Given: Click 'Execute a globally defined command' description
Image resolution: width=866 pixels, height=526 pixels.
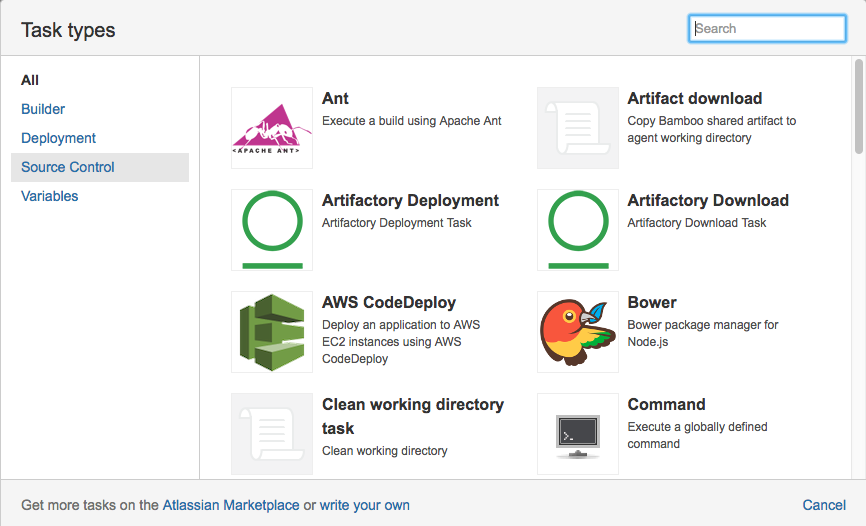Looking at the screenshot, I should (x=697, y=435).
